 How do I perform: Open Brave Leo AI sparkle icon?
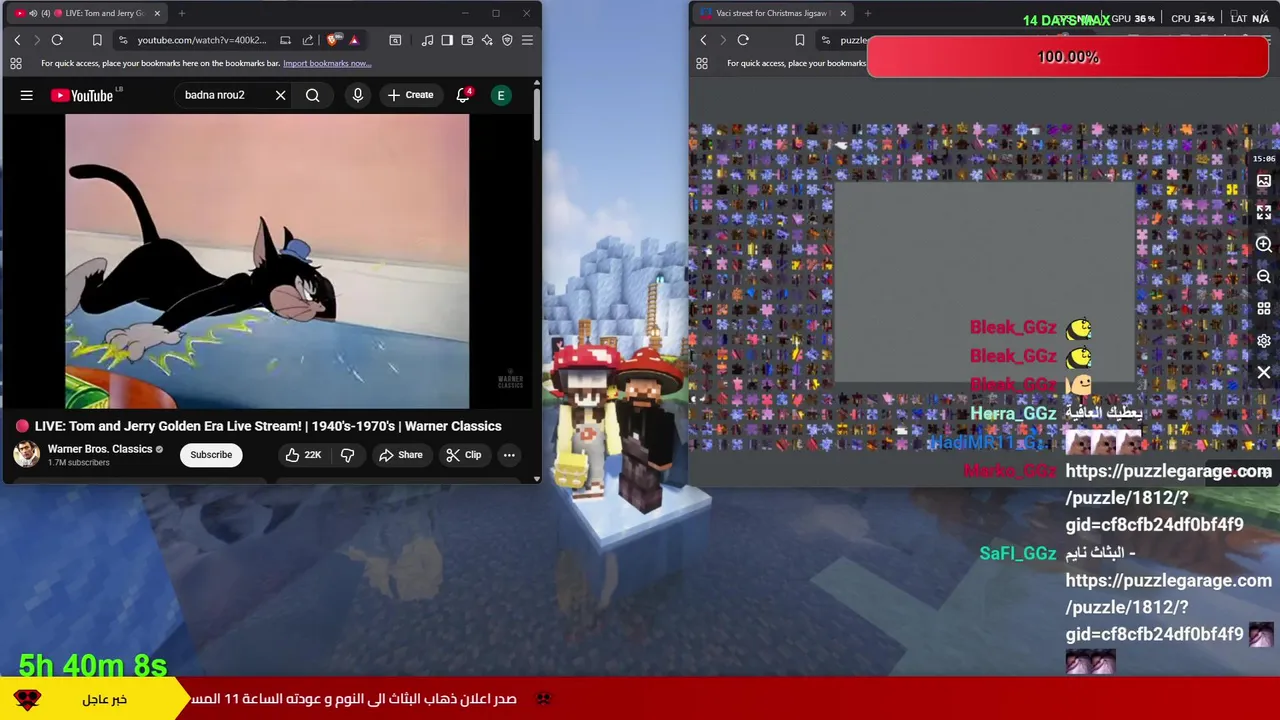[x=487, y=40]
